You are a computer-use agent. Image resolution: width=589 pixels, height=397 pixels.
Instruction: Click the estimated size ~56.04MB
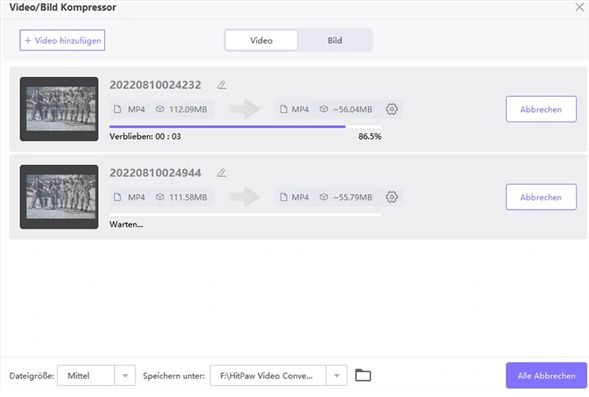(x=353, y=110)
